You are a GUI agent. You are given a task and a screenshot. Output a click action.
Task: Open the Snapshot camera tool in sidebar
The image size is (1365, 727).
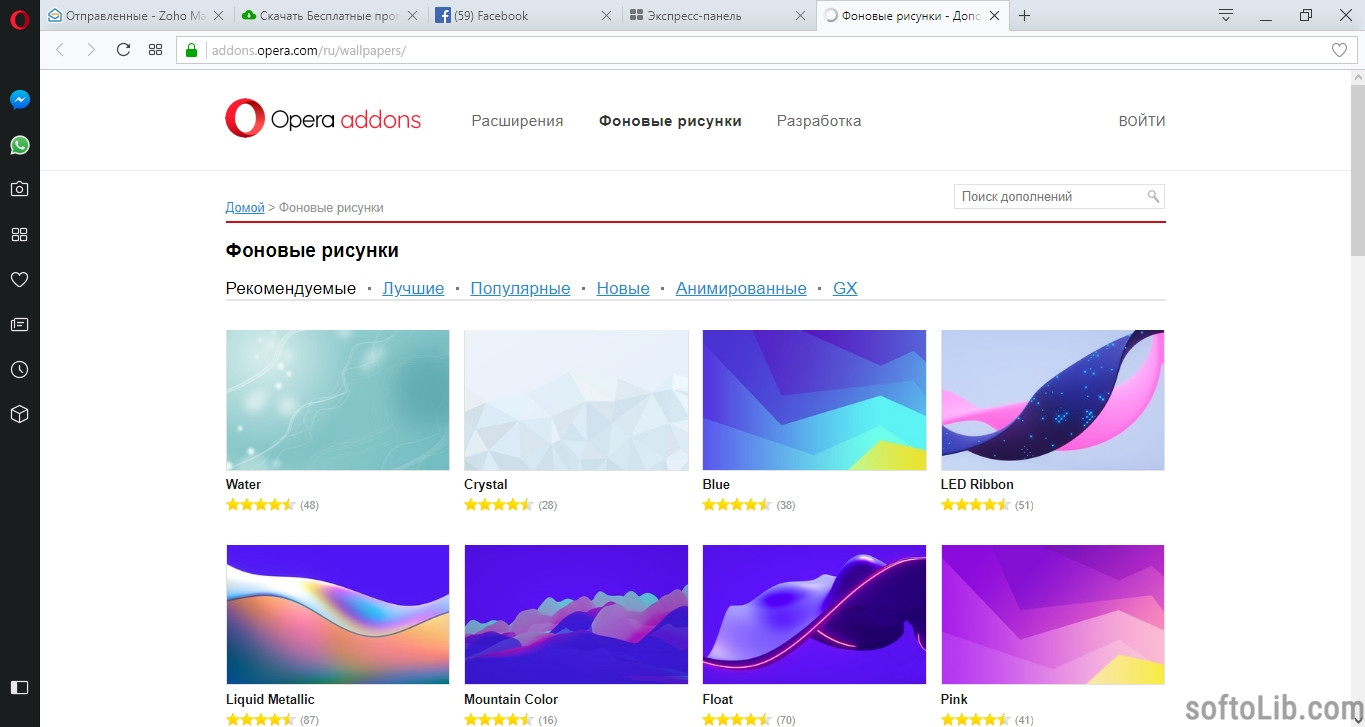[19, 189]
